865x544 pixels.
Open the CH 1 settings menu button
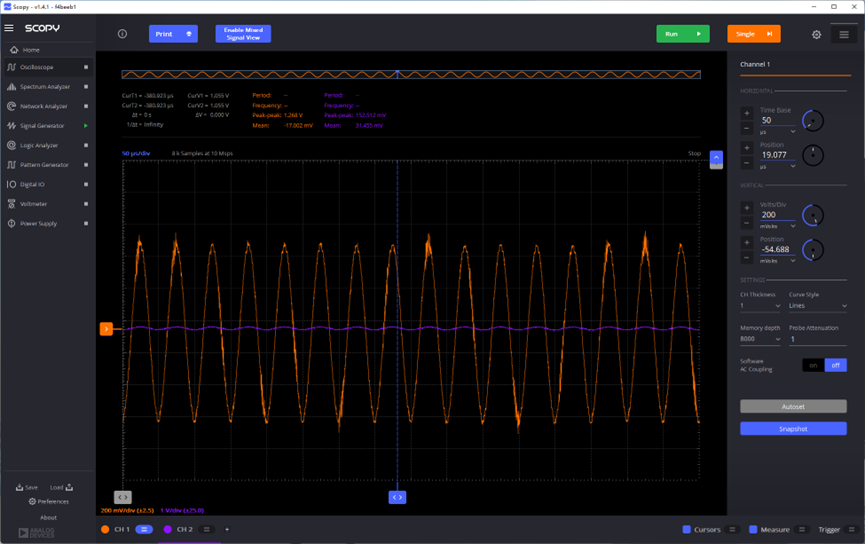click(x=144, y=530)
